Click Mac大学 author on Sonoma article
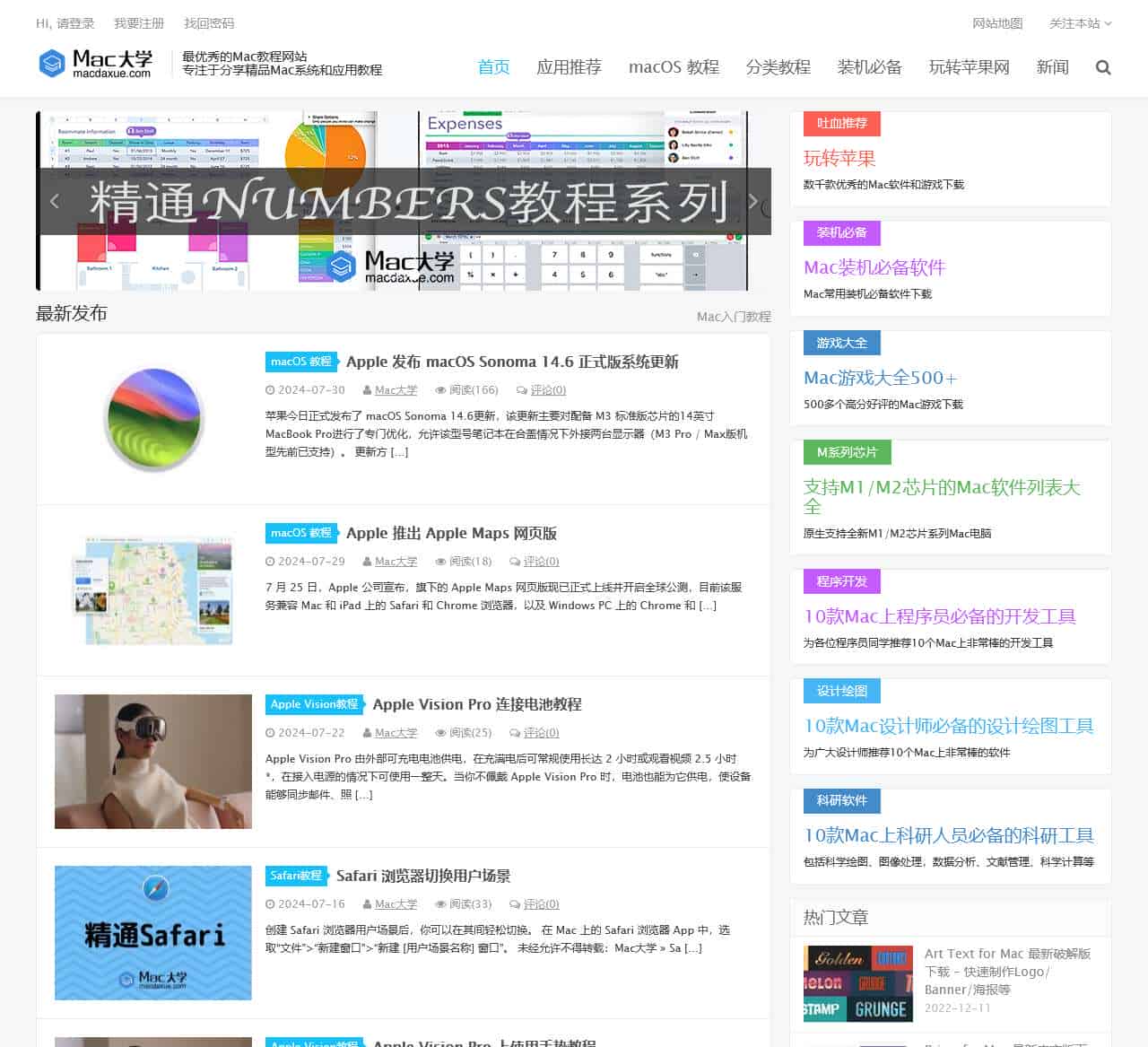This screenshot has width=1148, height=1047. point(396,390)
